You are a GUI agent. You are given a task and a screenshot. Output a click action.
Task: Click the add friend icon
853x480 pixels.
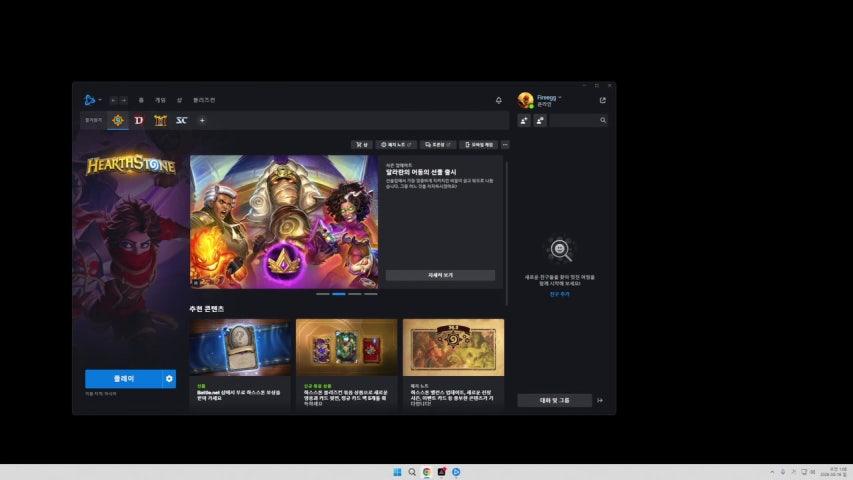524,120
